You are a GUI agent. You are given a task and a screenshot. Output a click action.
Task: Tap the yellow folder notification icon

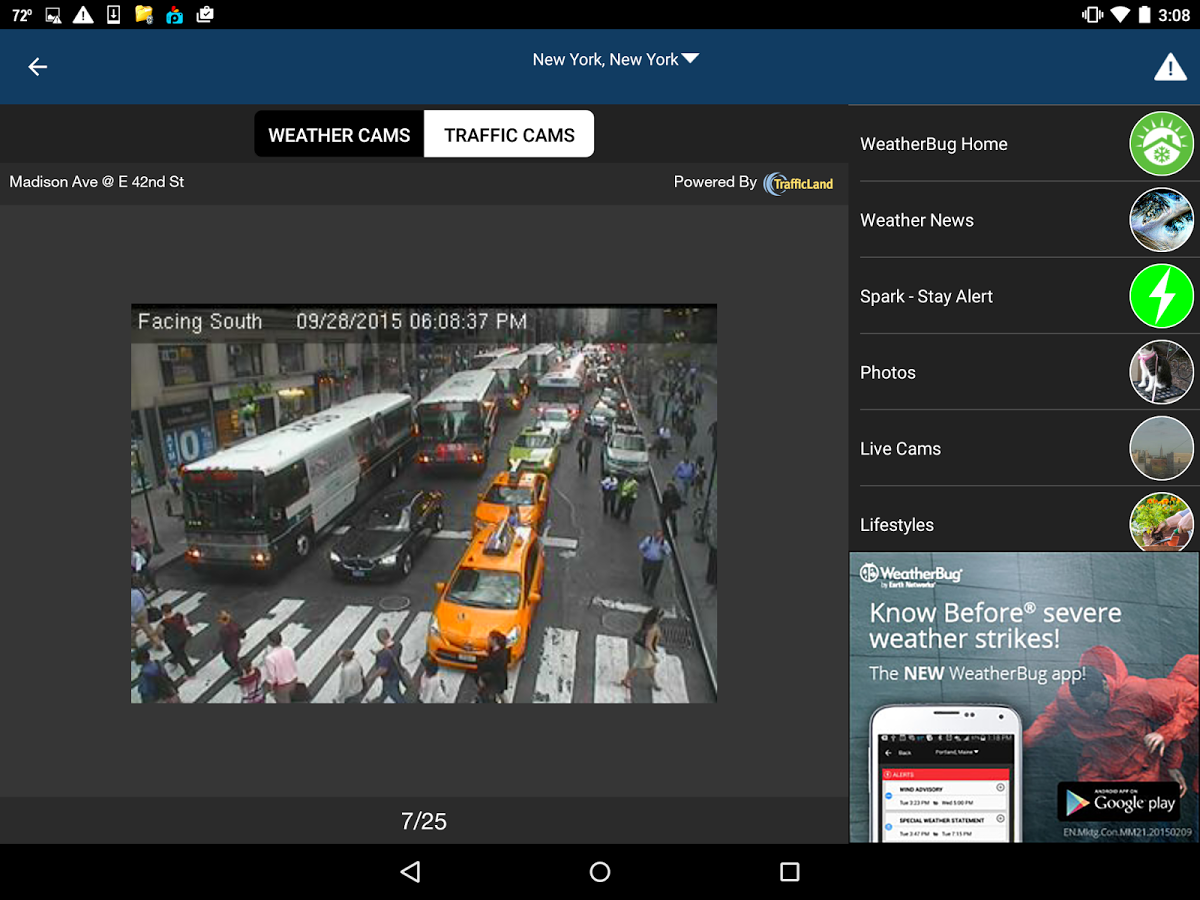(x=144, y=15)
